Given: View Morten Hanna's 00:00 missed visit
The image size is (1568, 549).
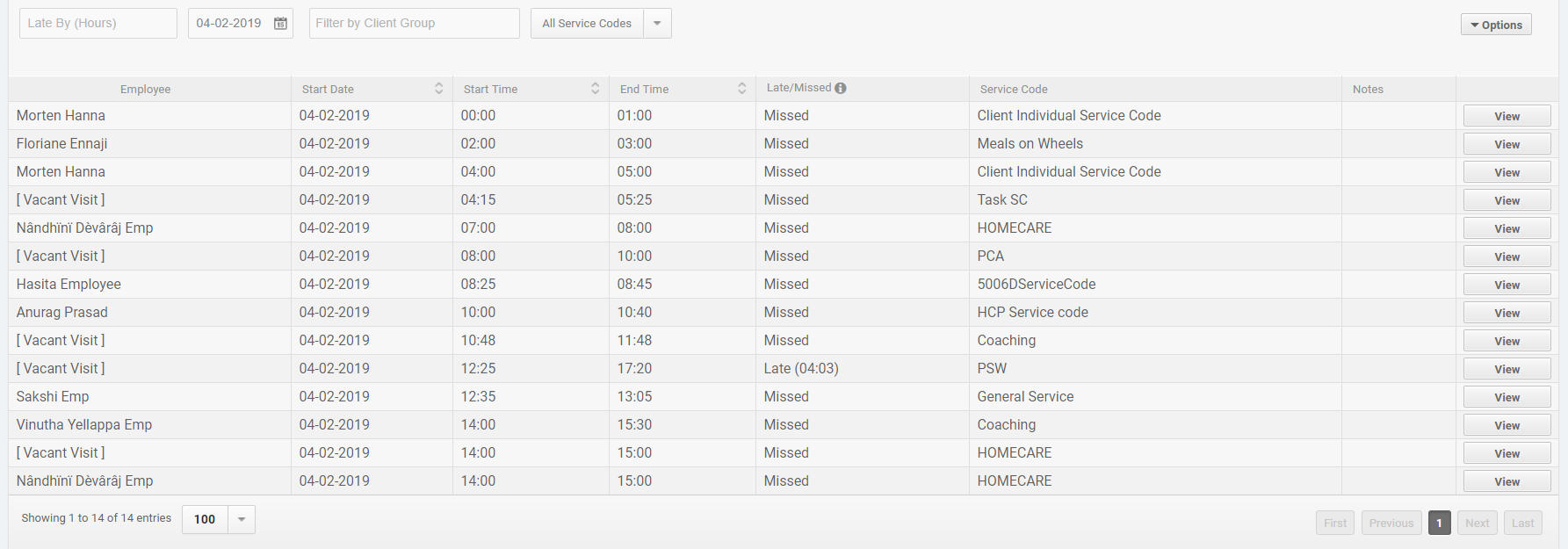Looking at the screenshot, I should (1507, 117).
